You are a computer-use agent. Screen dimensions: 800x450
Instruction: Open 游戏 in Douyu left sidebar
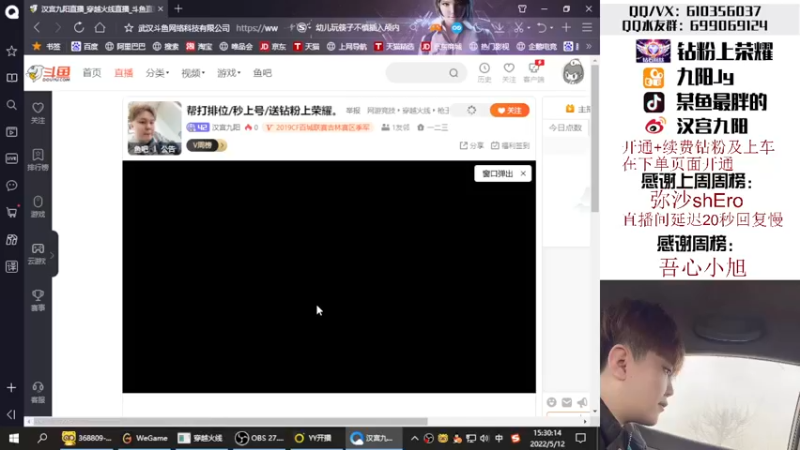[38, 206]
